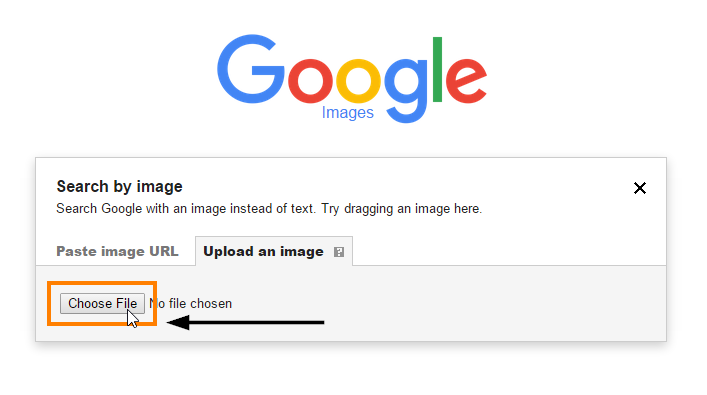Click the white dialog area beside the heading
The width and height of the screenshot is (707, 395).
(x=406, y=186)
